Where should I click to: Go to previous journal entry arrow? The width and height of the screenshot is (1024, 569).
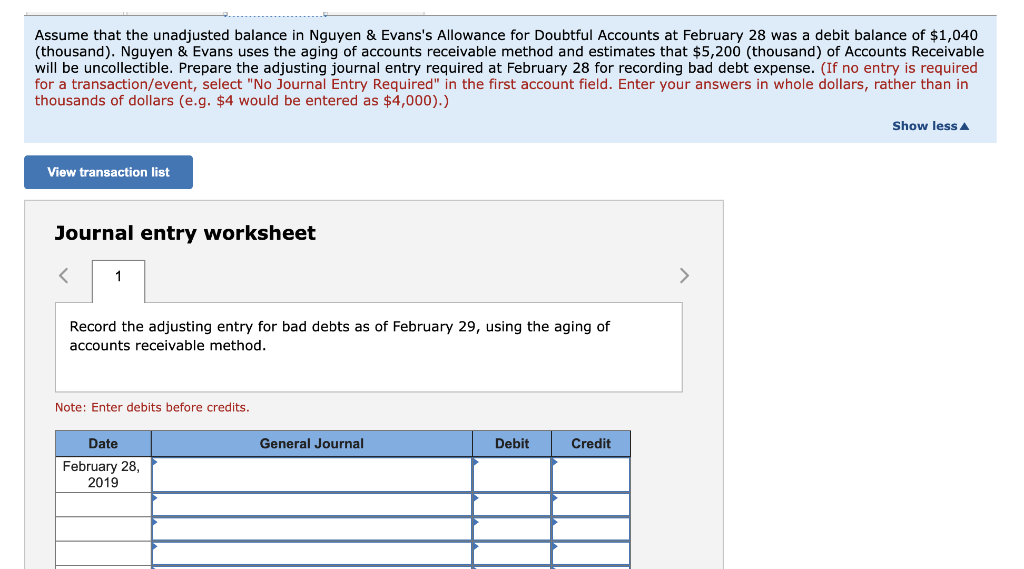(63, 276)
